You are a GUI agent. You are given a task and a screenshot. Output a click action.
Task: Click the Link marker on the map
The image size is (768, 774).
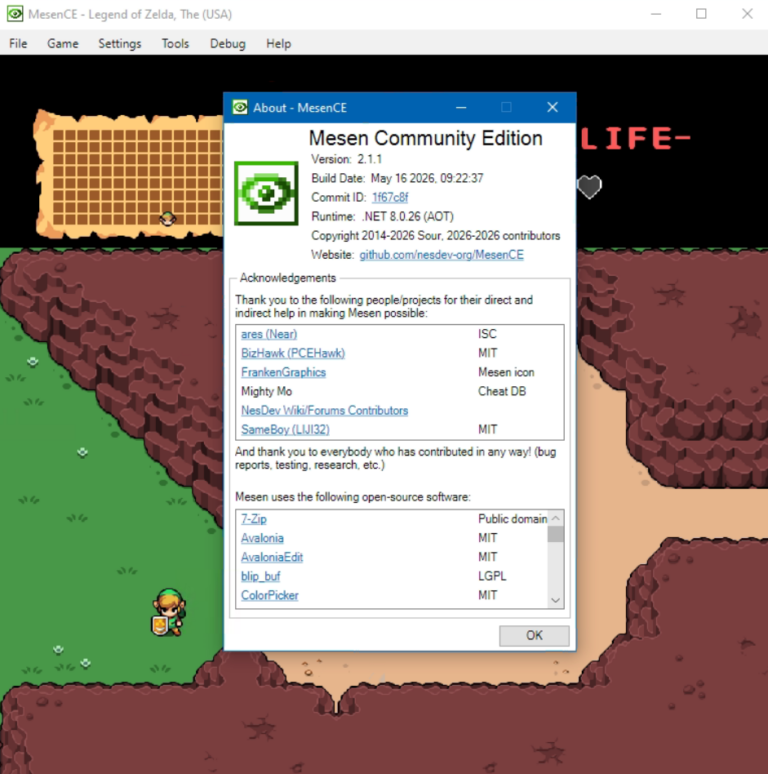[x=168, y=218]
